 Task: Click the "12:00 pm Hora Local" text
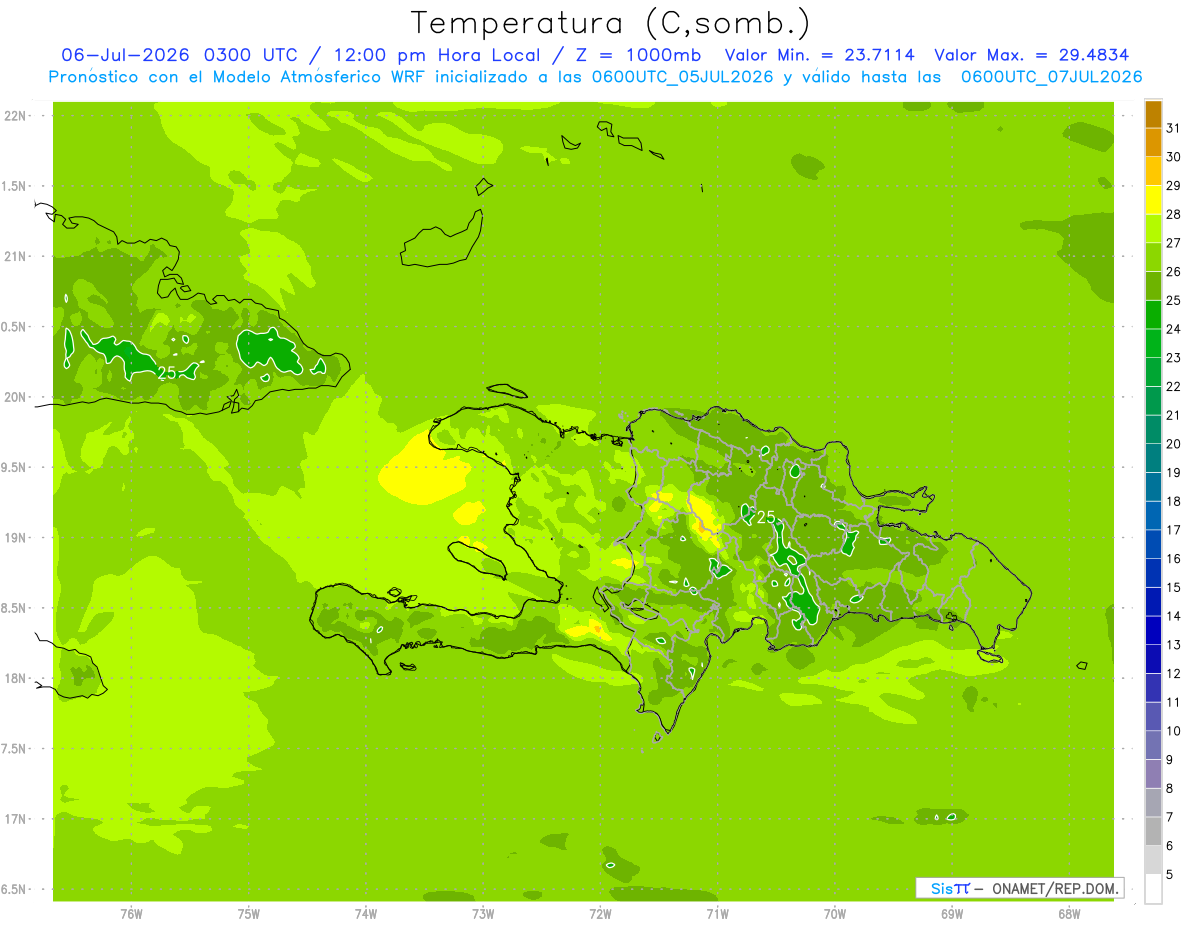[433, 55]
